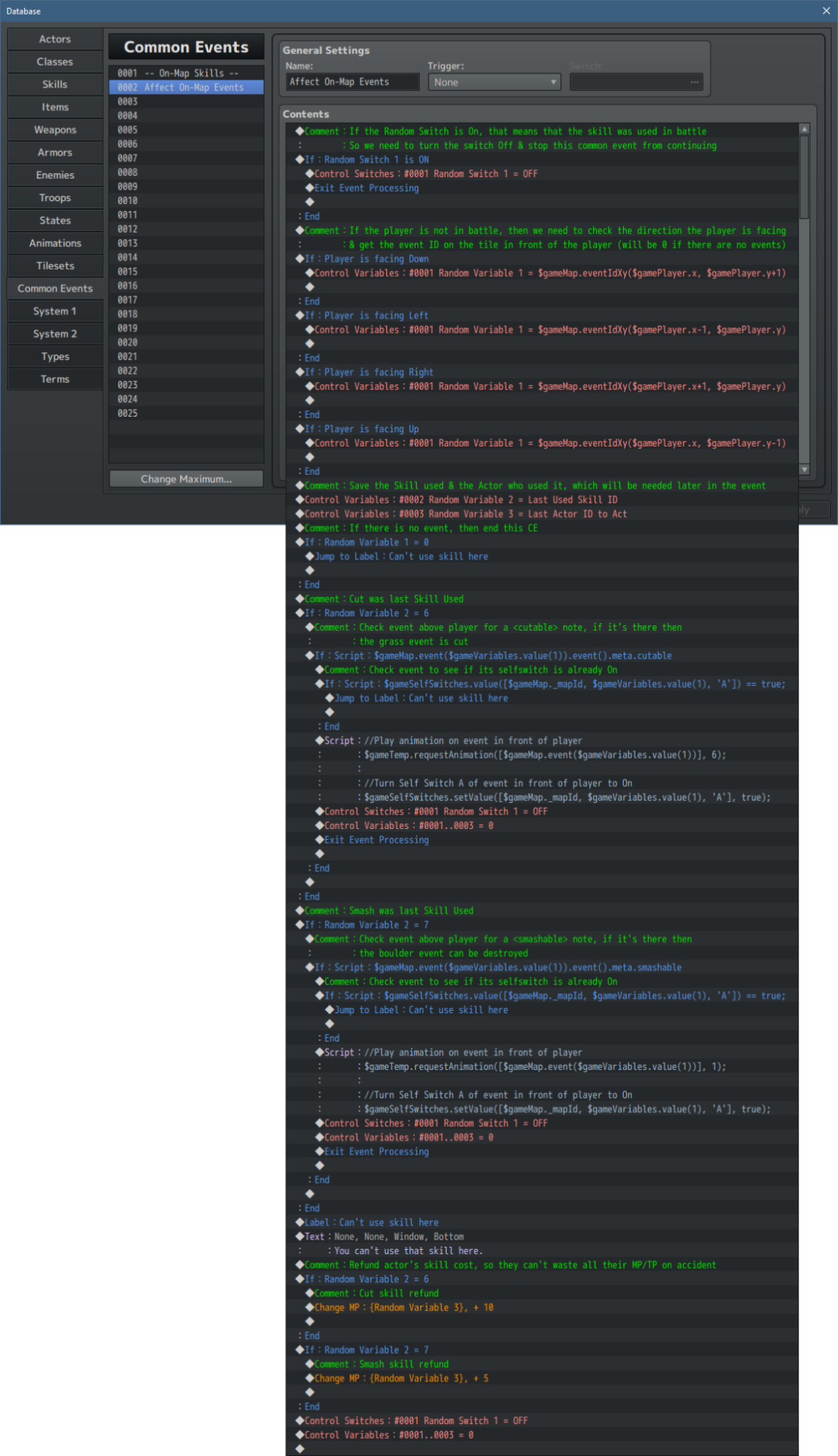Open the Skills tab

tap(55, 84)
